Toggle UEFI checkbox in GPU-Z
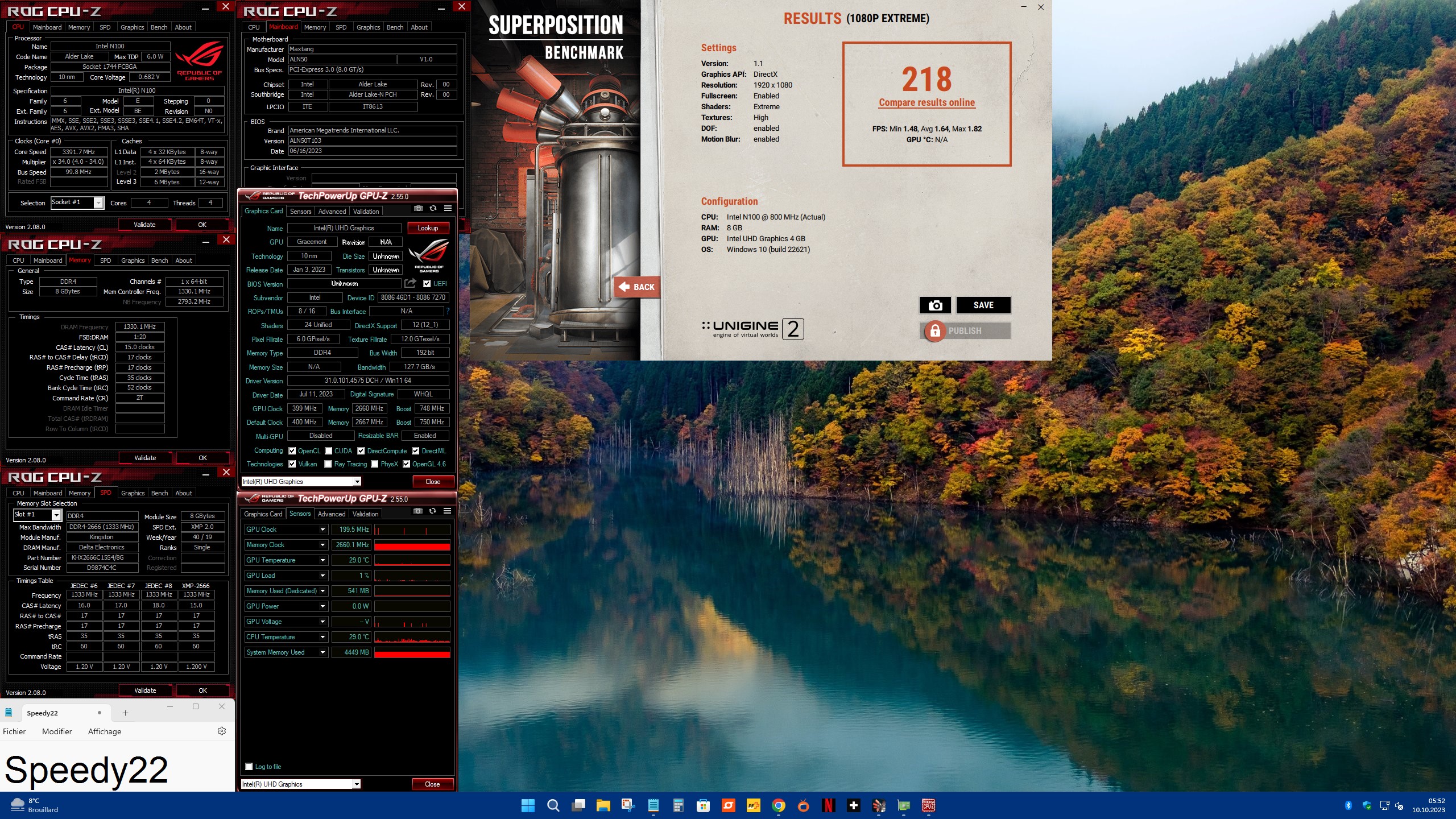The height and width of the screenshot is (819, 1456). pyautogui.click(x=427, y=284)
